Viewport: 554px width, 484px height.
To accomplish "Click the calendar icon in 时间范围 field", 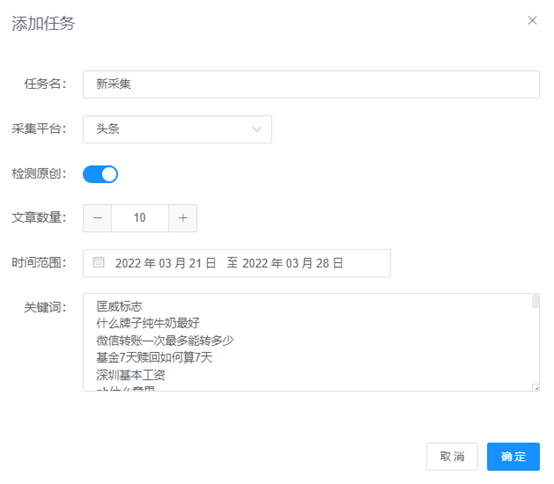I will (99, 262).
